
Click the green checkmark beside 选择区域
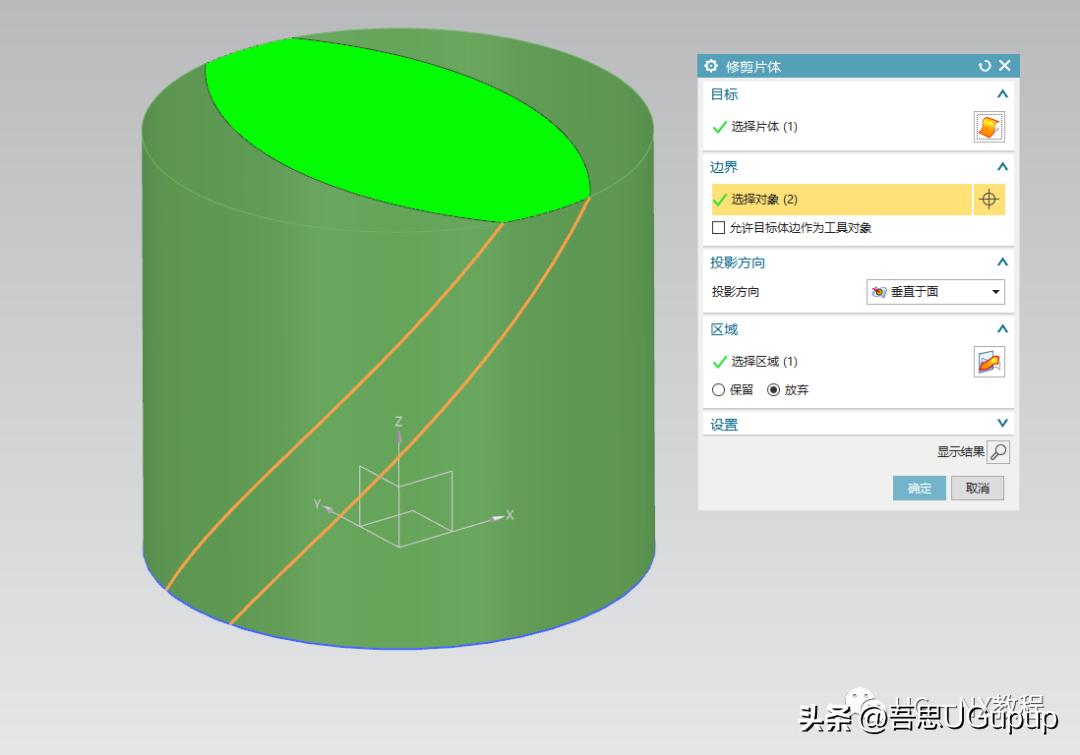[x=717, y=361]
